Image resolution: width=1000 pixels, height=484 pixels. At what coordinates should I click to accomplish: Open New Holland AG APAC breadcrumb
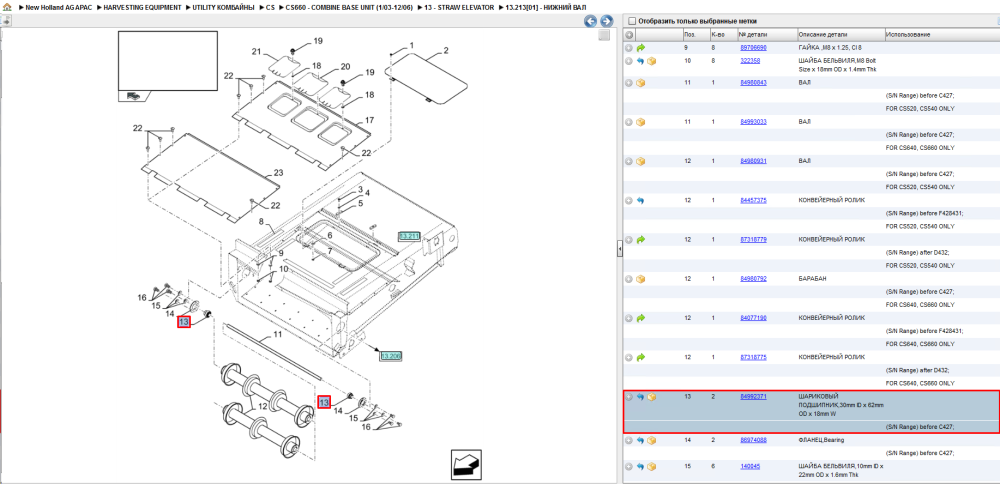59,7
